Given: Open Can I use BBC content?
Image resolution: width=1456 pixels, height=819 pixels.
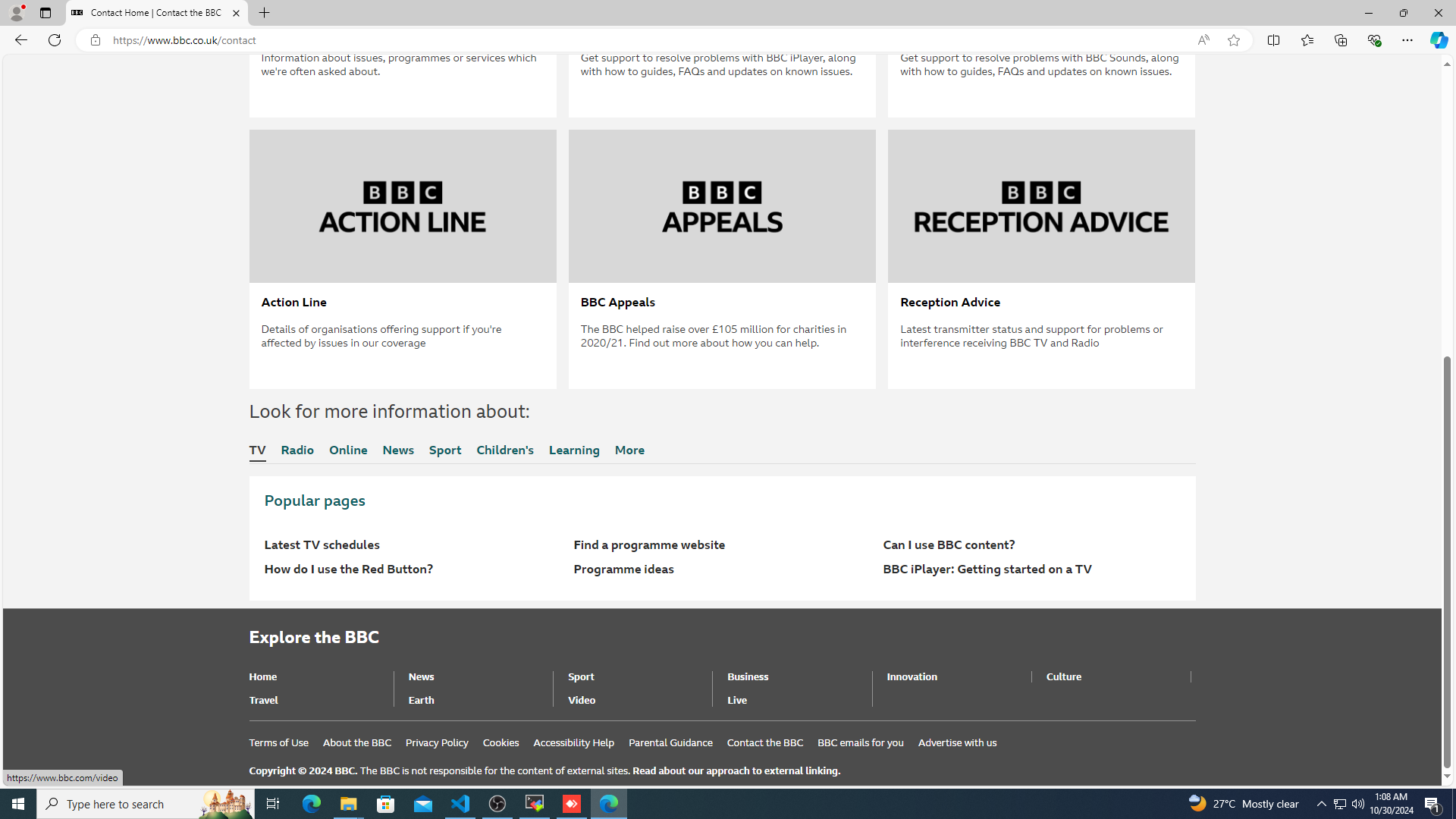Looking at the screenshot, I should (949, 545).
